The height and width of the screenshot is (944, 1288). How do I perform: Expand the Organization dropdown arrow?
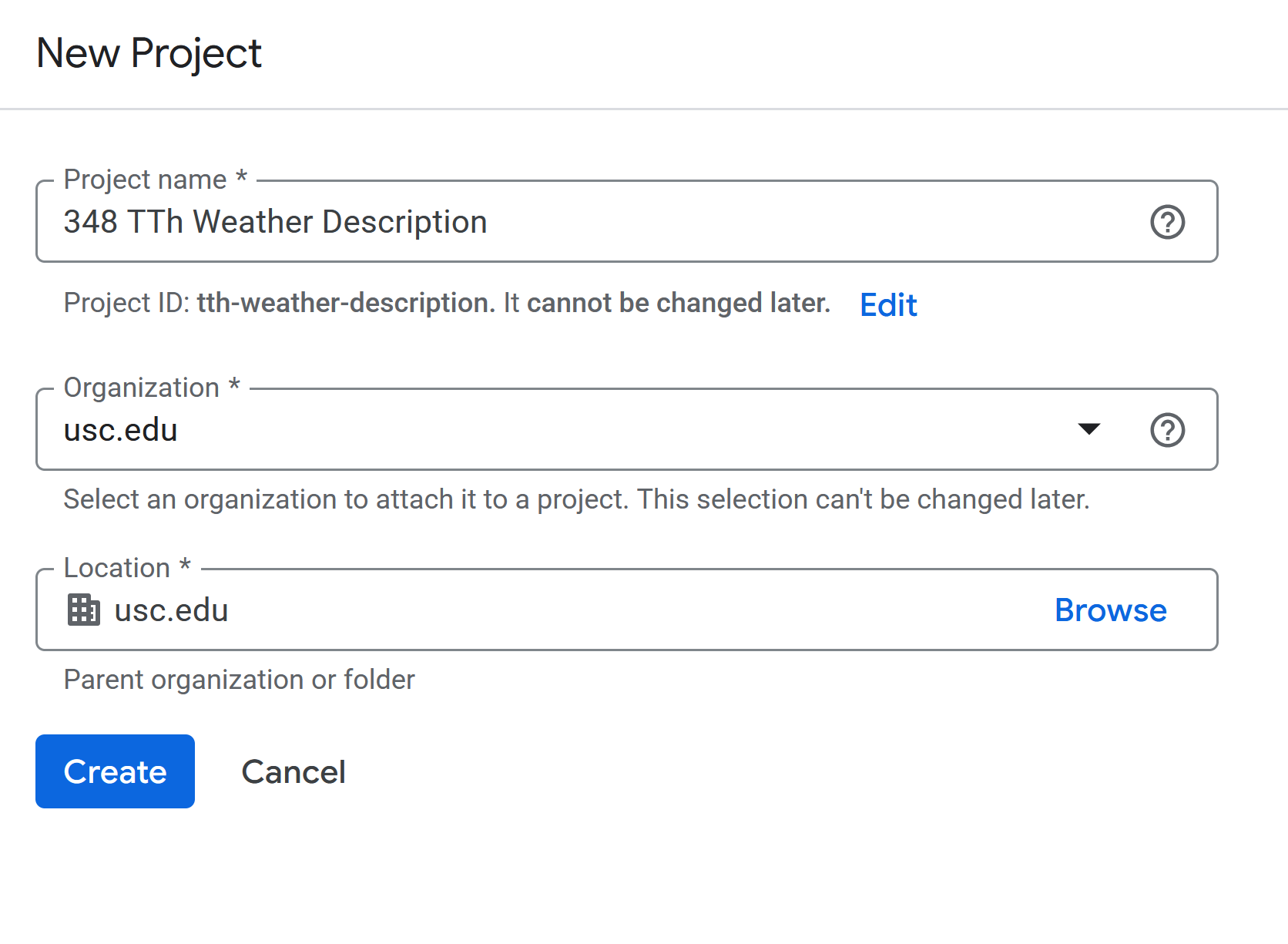(x=1088, y=429)
